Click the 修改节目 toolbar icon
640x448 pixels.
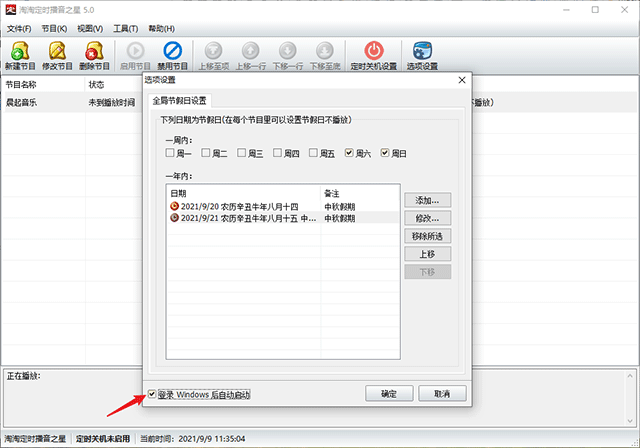tap(58, 51)
